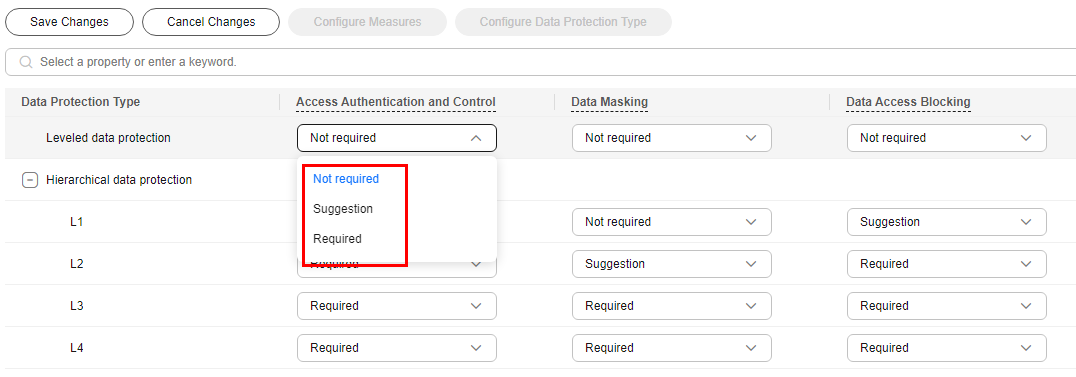Image resolution: width=1076 pixels, height=377 pixels.
Task: Click the Data Masking column header
Action: point(609,102)
